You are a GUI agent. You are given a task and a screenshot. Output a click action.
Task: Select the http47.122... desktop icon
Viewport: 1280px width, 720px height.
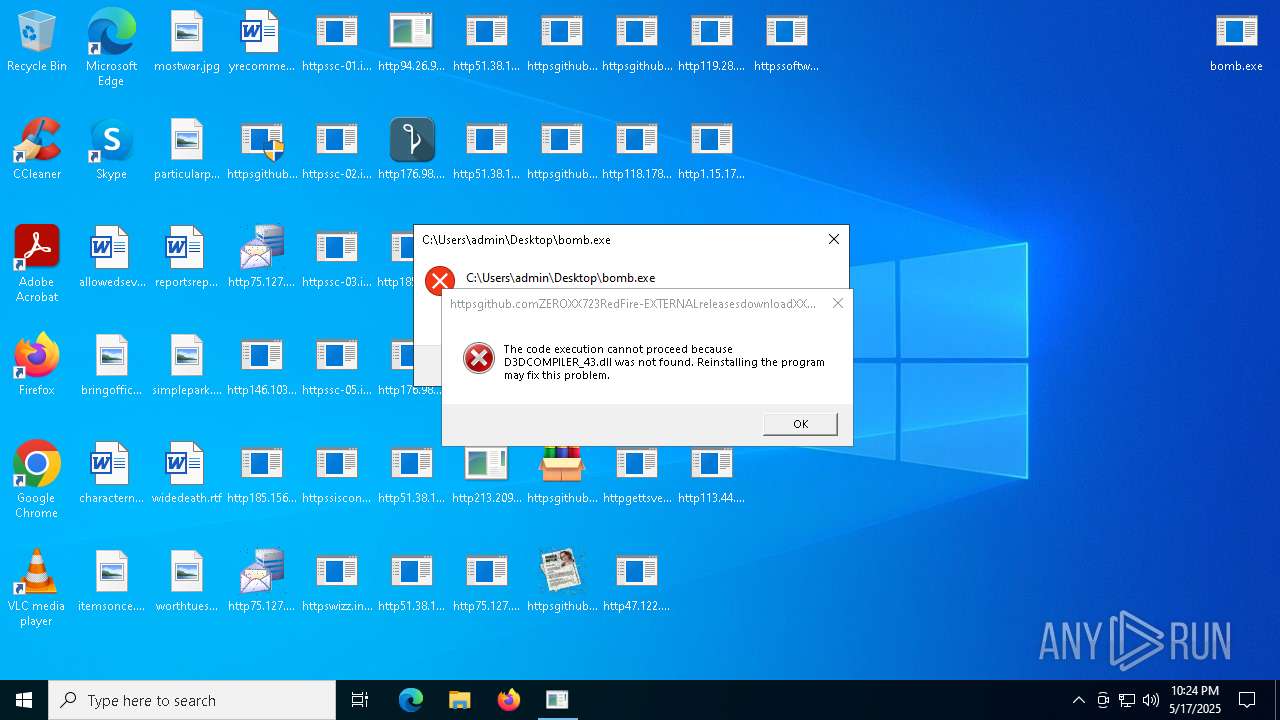(x=637, y=582)
